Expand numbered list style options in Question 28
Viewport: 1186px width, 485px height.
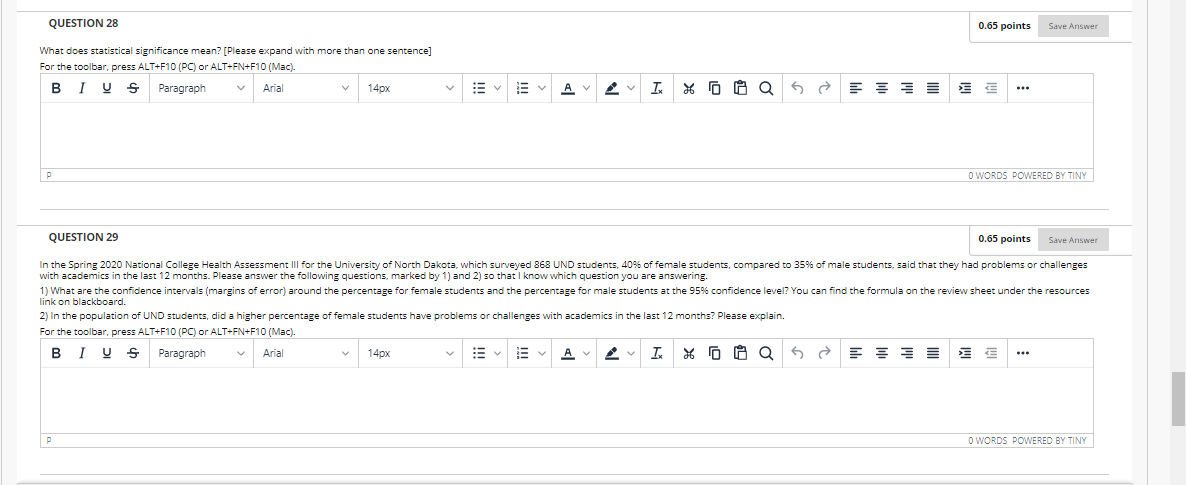coord(542,89)
